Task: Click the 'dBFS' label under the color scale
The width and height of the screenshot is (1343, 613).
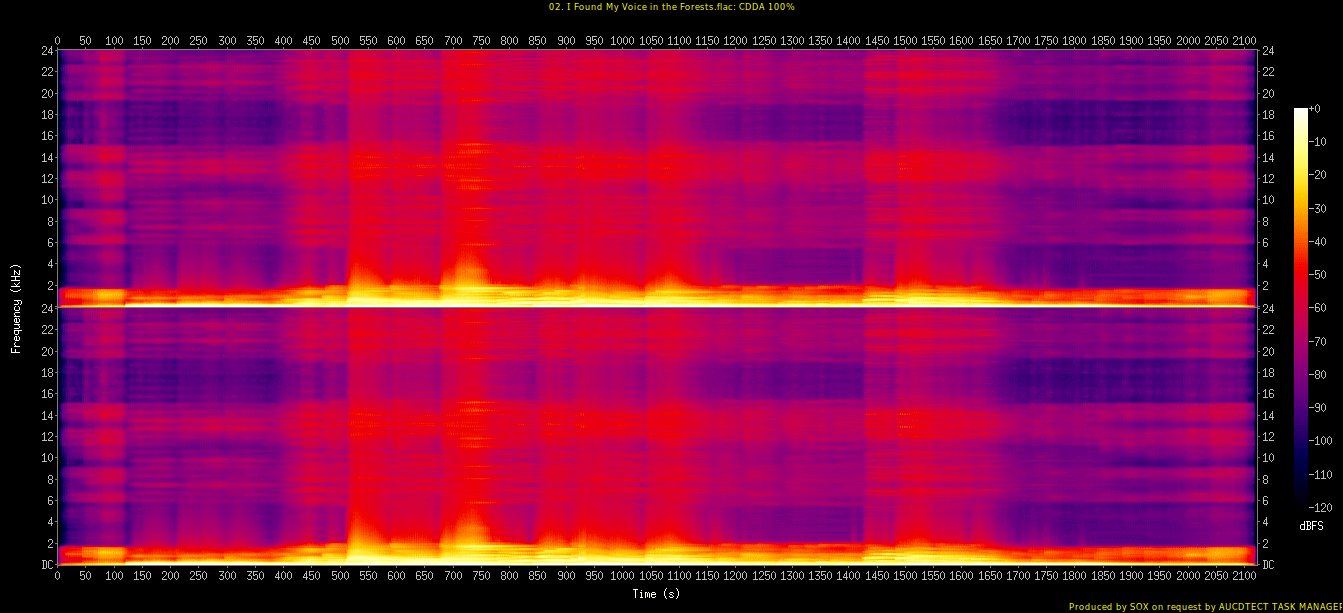Action: point(1311,525)
